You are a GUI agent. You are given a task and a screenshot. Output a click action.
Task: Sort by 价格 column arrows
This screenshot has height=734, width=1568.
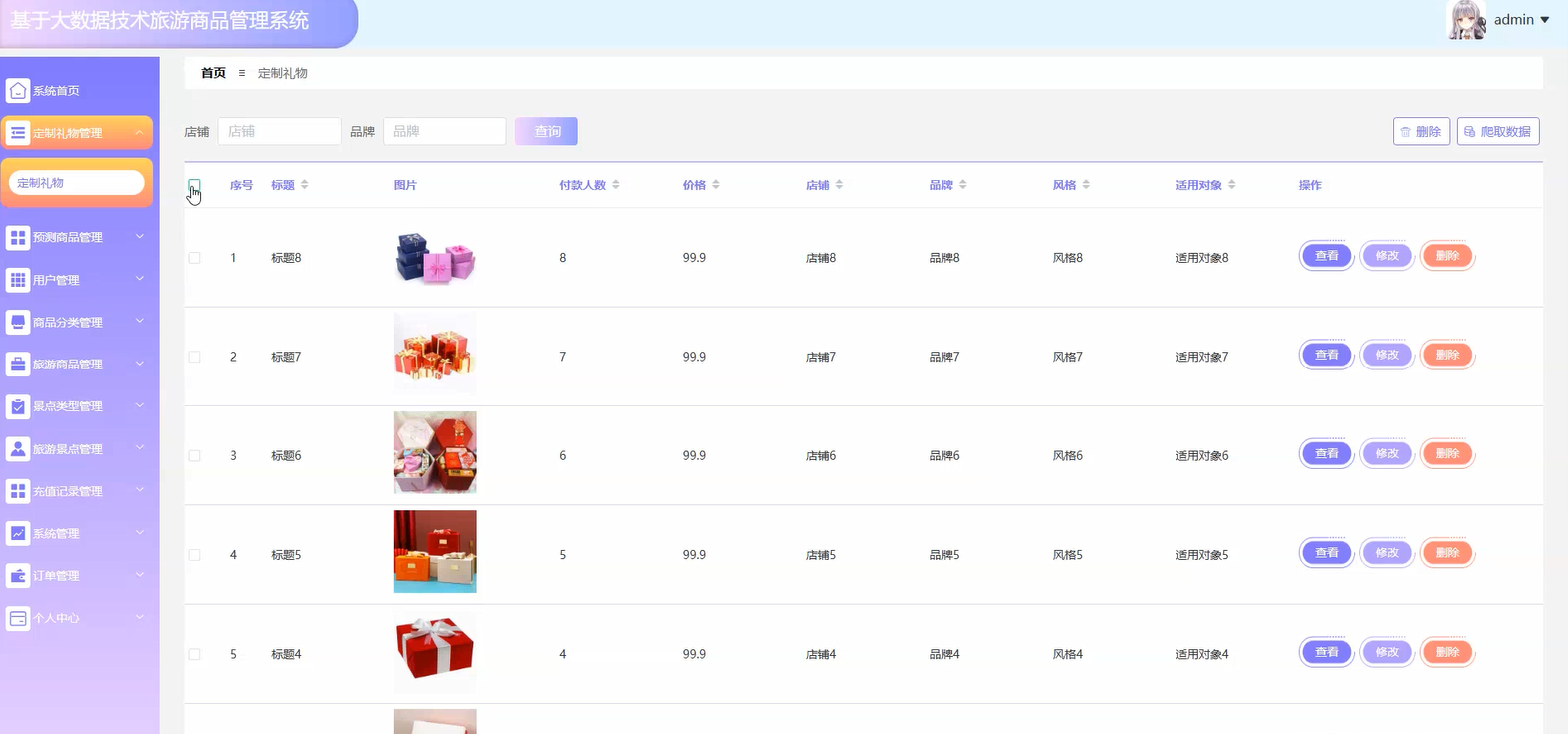[x=716, y=185]
